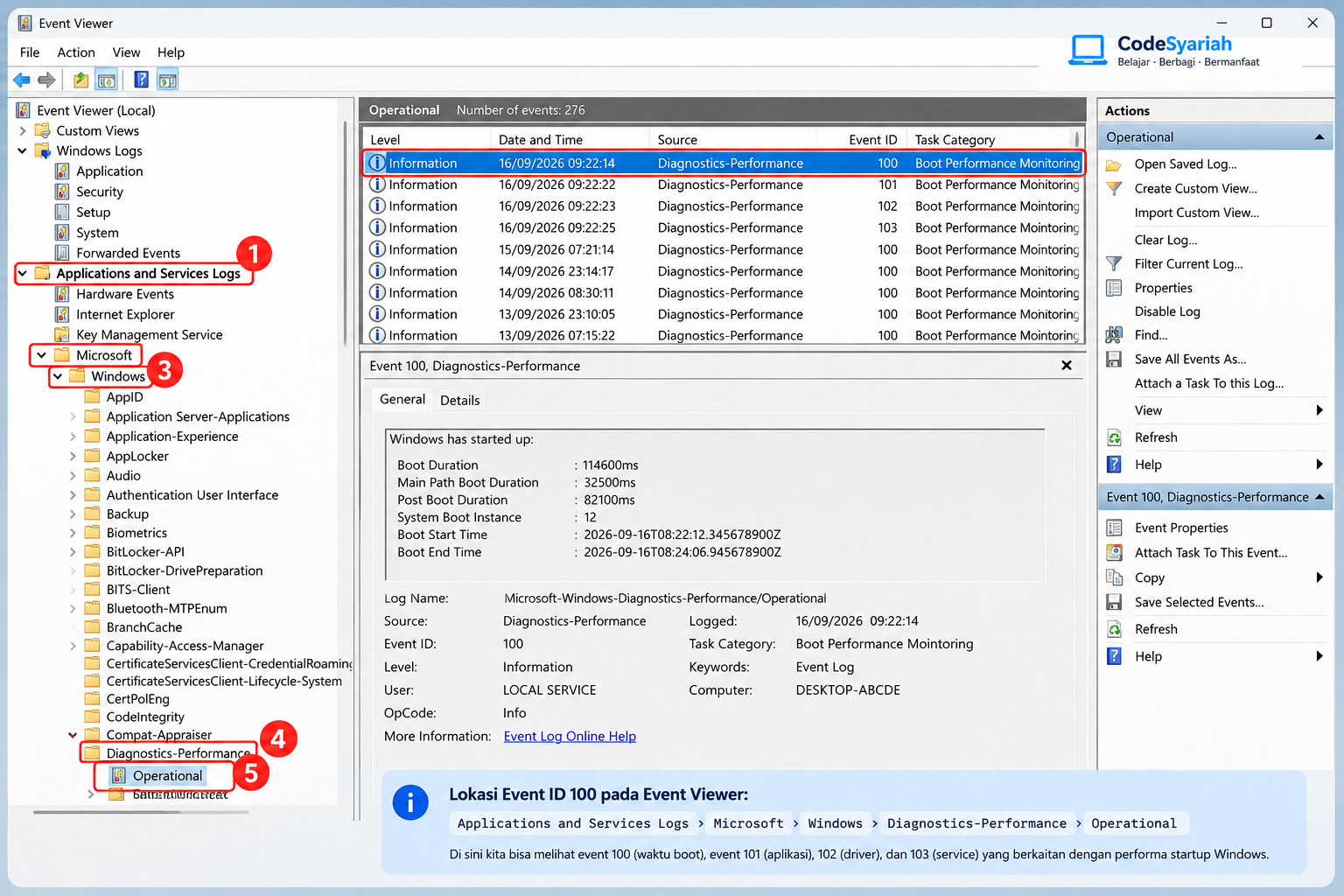Switch to the Details tab
The image size is (1344, 896).
click(460, 400)
